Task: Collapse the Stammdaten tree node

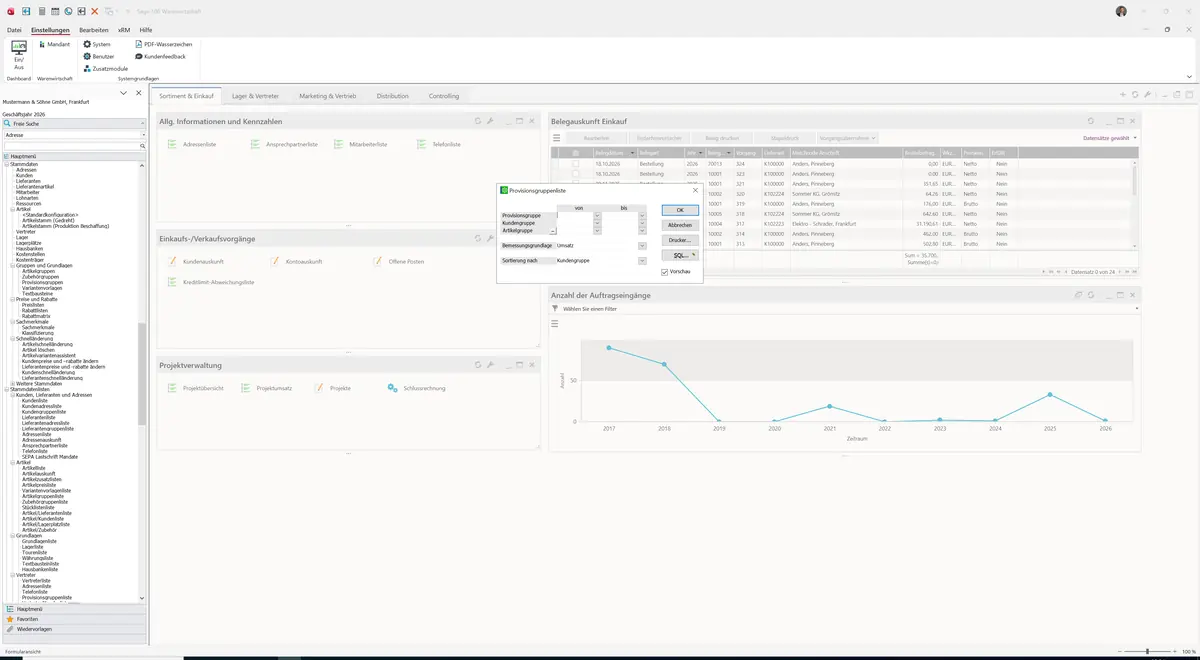Action: (x=6, y=164)
